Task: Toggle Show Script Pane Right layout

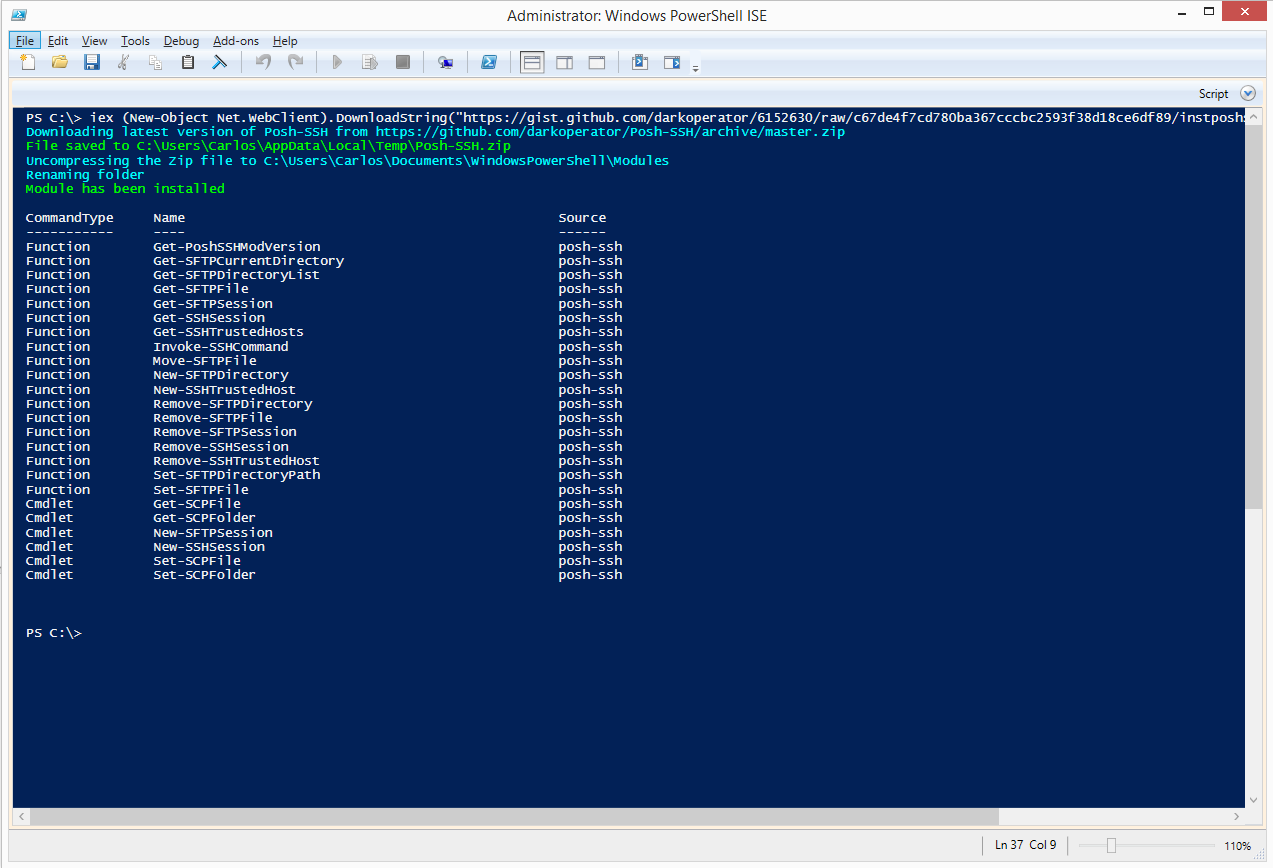Action: point(564,63)
